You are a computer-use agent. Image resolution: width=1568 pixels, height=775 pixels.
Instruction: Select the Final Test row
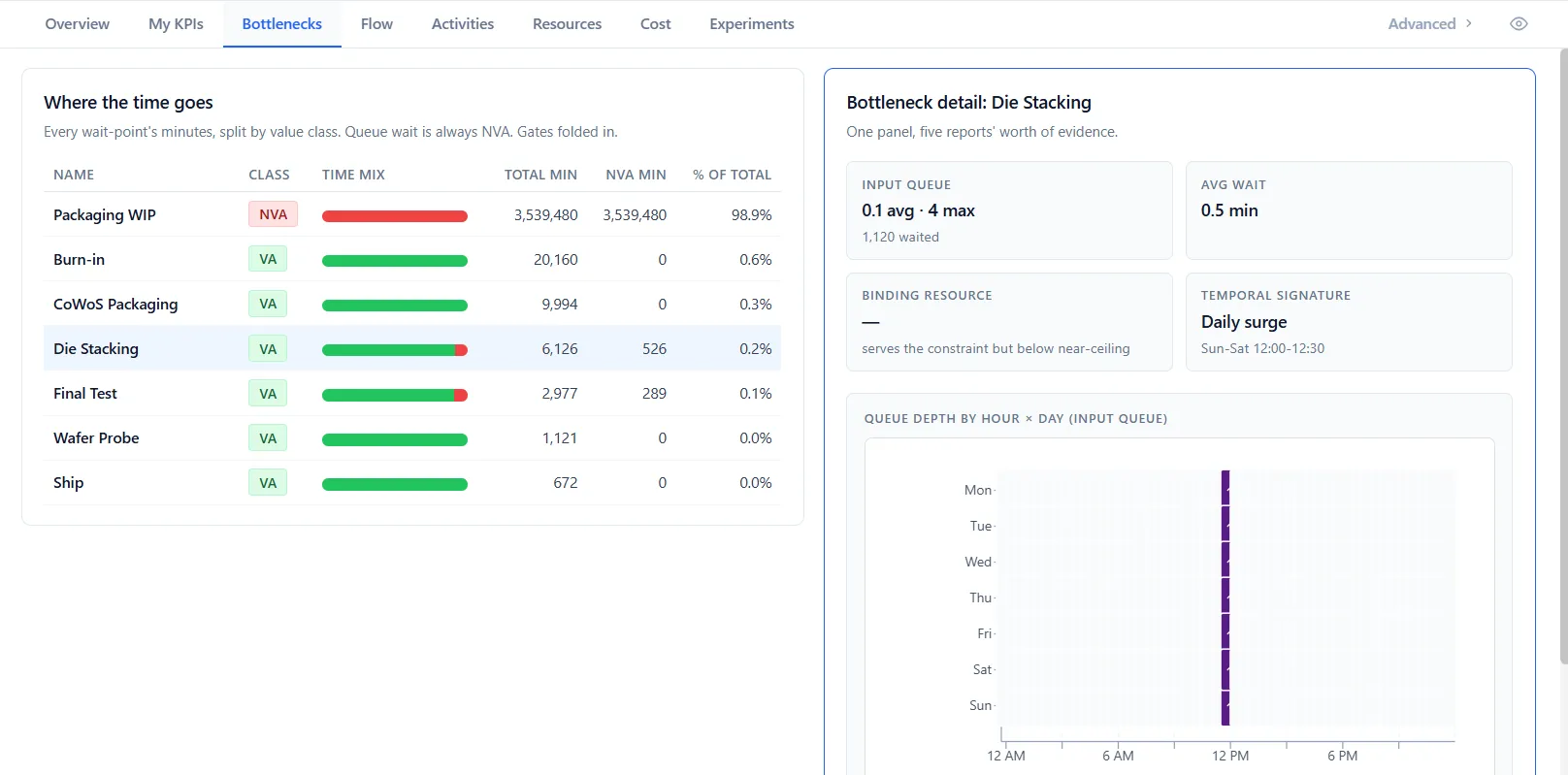(412, 393)
